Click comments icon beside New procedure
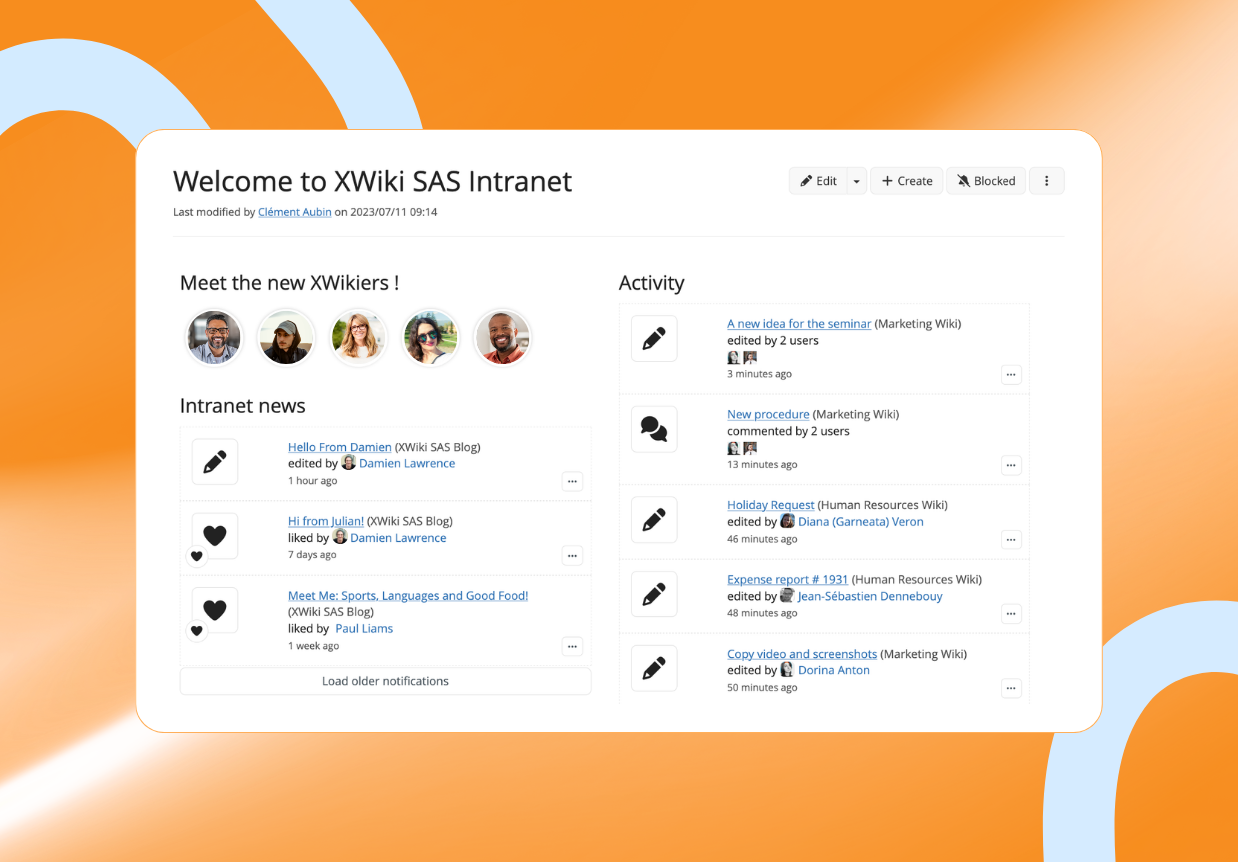This screenshot has width=1238, height=862. tap(654, 429)
